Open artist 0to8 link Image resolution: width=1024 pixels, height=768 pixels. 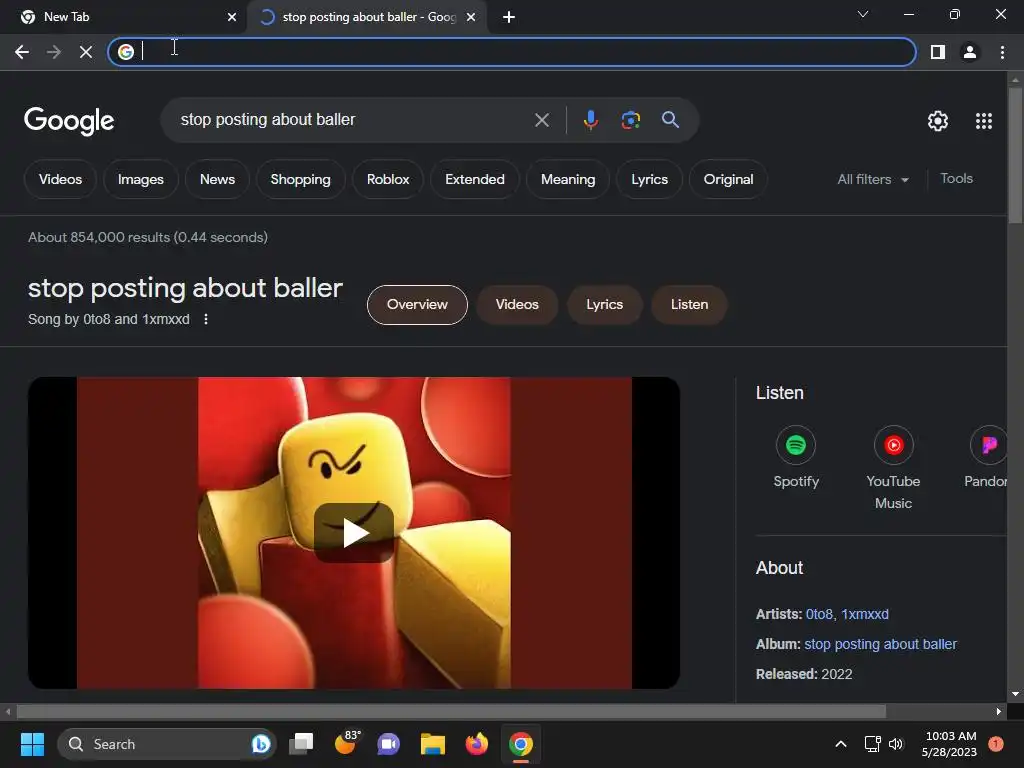pos(819,615)
